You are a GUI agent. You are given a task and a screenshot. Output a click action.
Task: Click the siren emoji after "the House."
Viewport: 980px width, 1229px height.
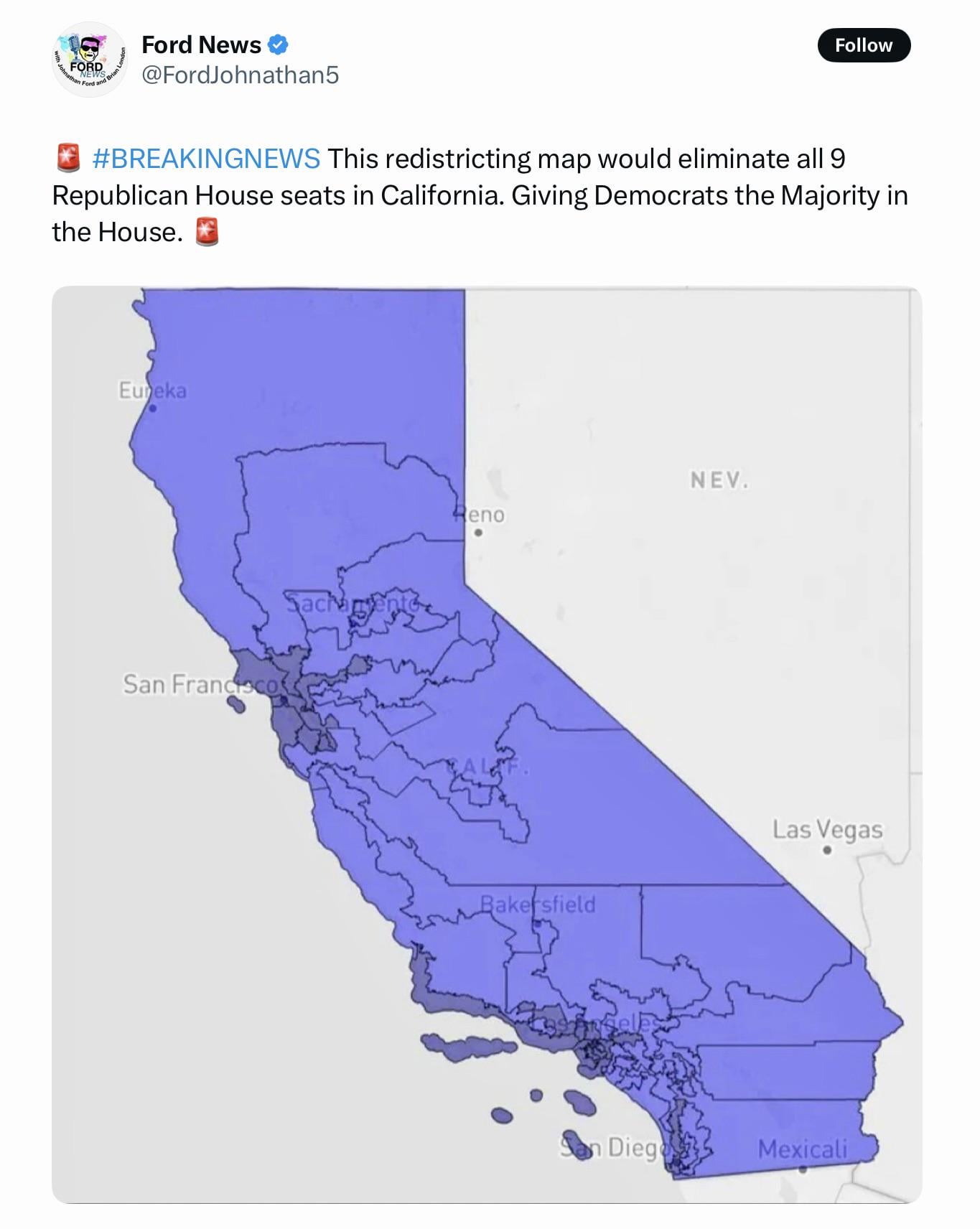pyautogui.click(x=207, y=232)
